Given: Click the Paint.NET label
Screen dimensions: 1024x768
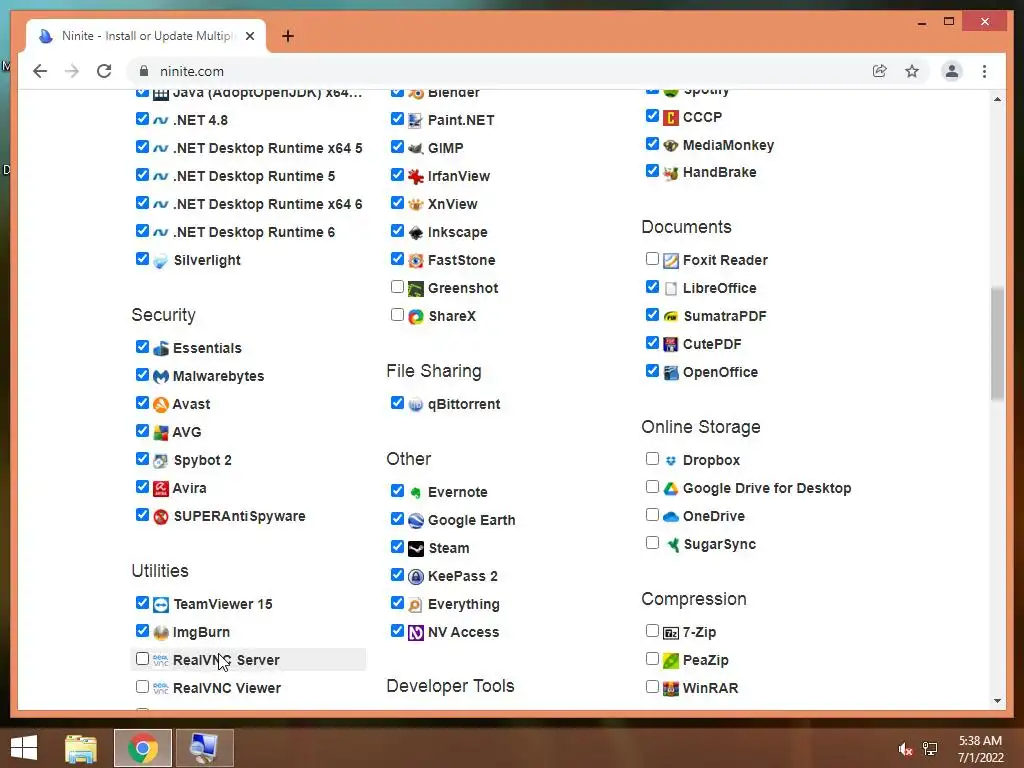Looking at the screenshot, I should pyautogui.click(x=461, y=120).
